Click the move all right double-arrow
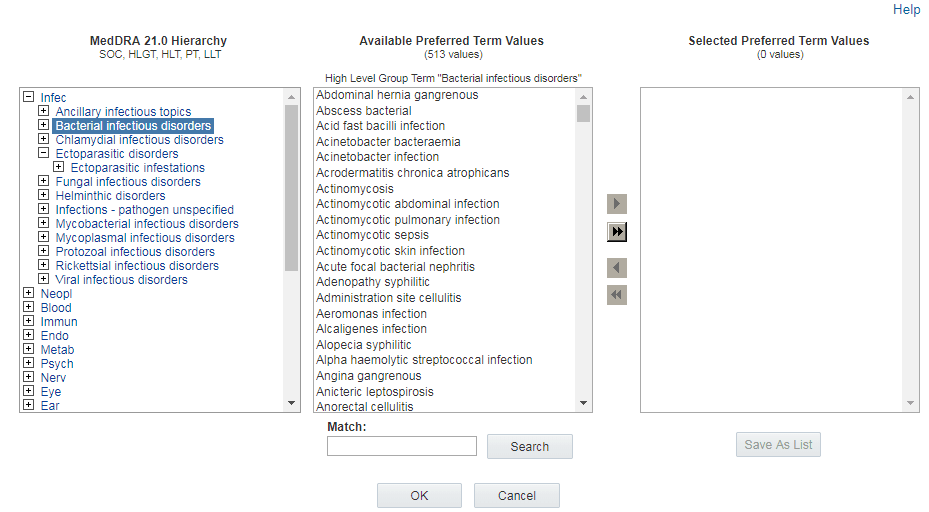Viewport: 929px width, 512px height. 617,232
